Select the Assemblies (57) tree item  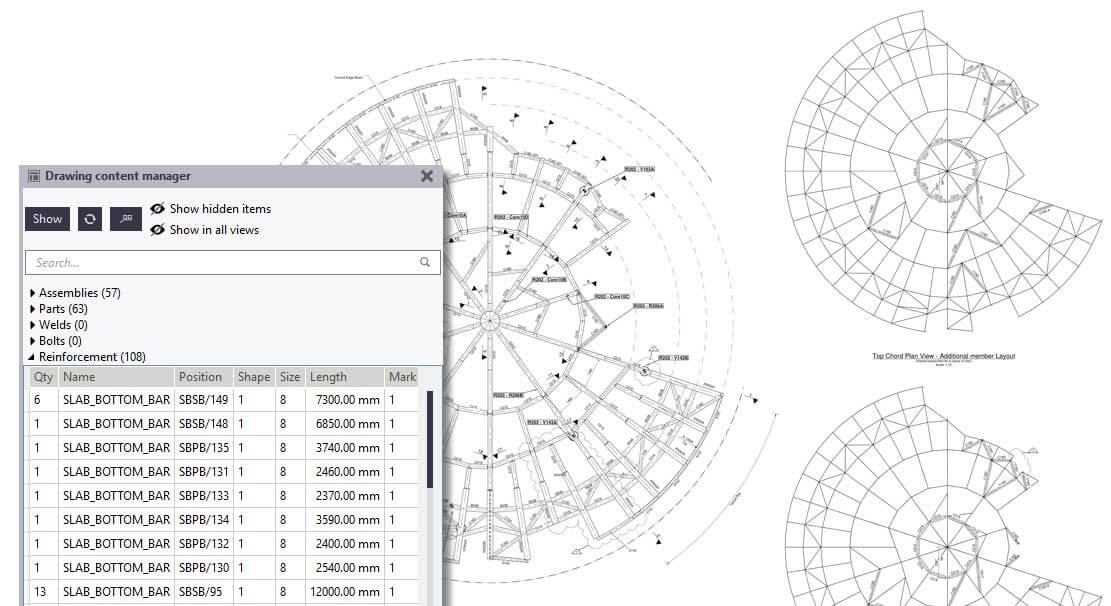click(79, 293)
